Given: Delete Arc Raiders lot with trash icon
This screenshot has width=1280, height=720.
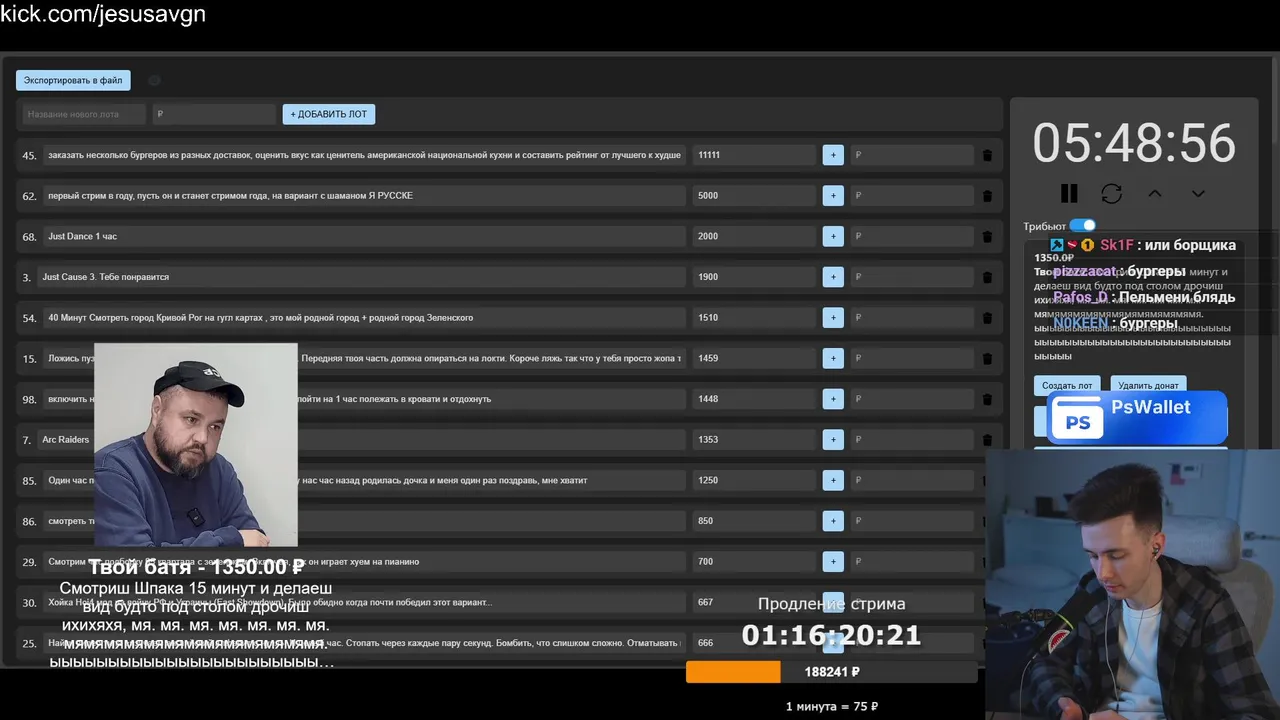Looking at the screenshot, I should coord(987,440).
